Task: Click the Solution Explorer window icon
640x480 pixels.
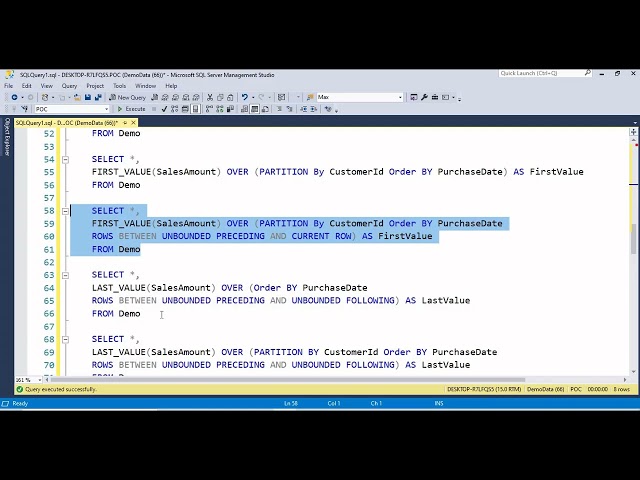Action: (x=413, y=97)
